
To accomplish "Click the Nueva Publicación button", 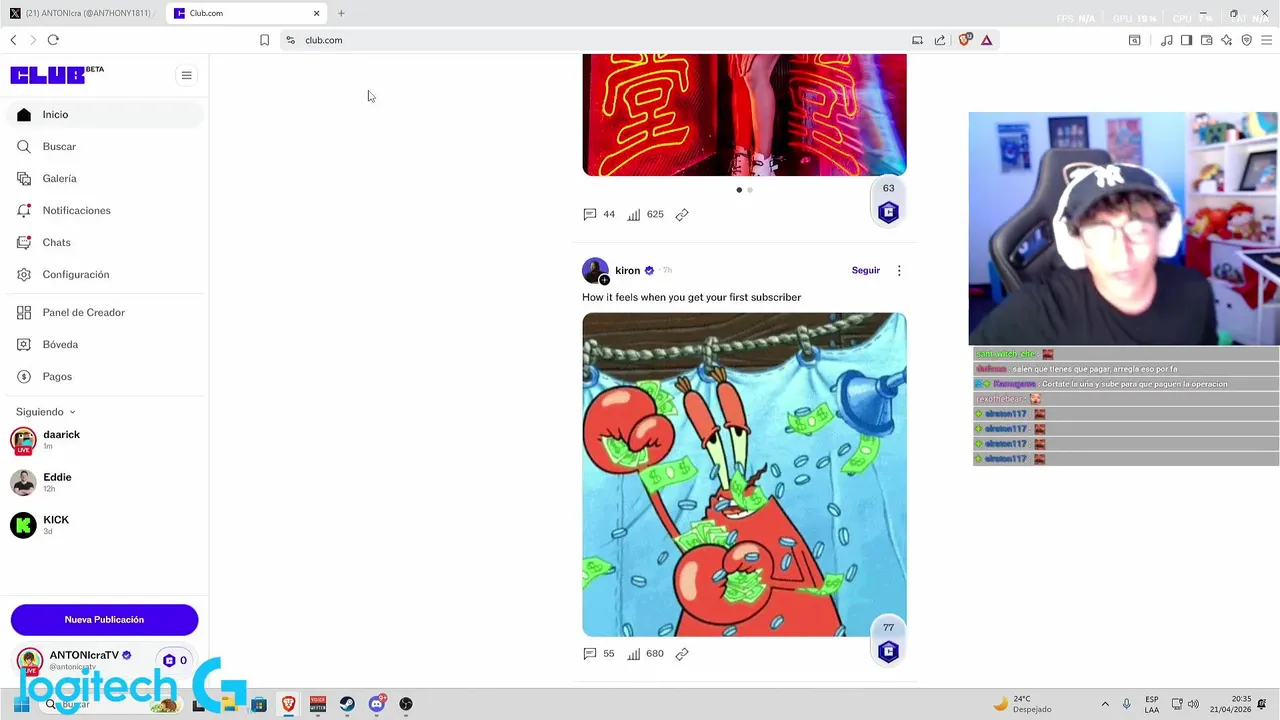I will tap(104, 620).
